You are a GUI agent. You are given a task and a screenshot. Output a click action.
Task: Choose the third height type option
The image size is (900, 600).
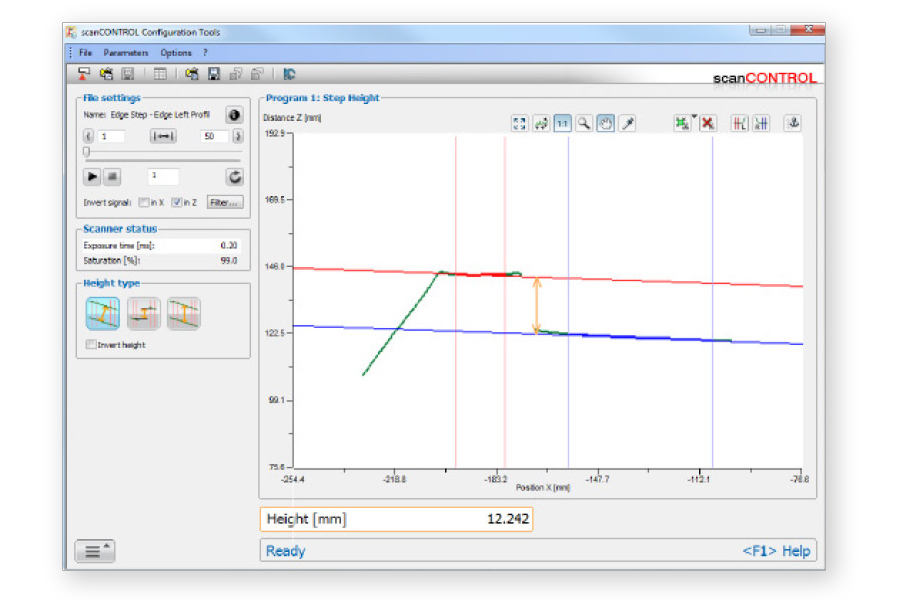pyautogui.click(x=183, y=314)
